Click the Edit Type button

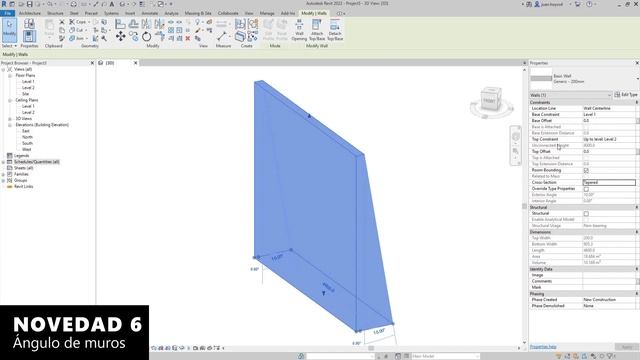(x=626, y=95)
